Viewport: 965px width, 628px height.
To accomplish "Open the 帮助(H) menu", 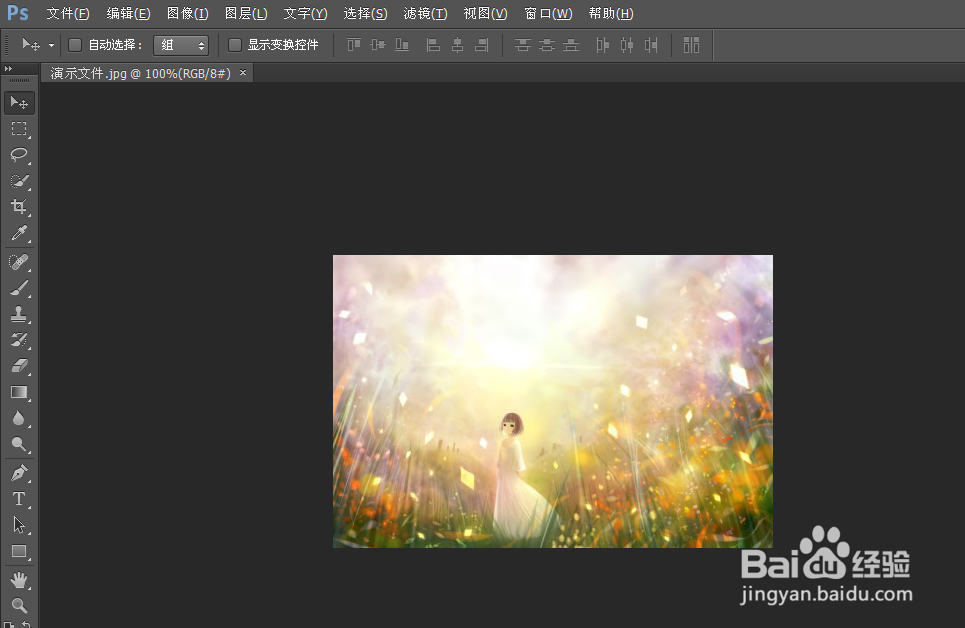I will coord(611,13).
